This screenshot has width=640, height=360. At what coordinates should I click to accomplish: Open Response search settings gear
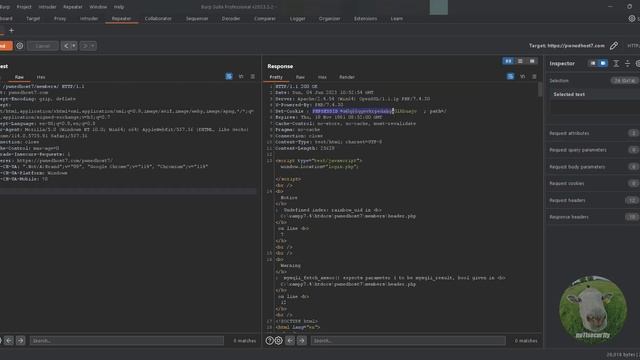pos(278,340)
